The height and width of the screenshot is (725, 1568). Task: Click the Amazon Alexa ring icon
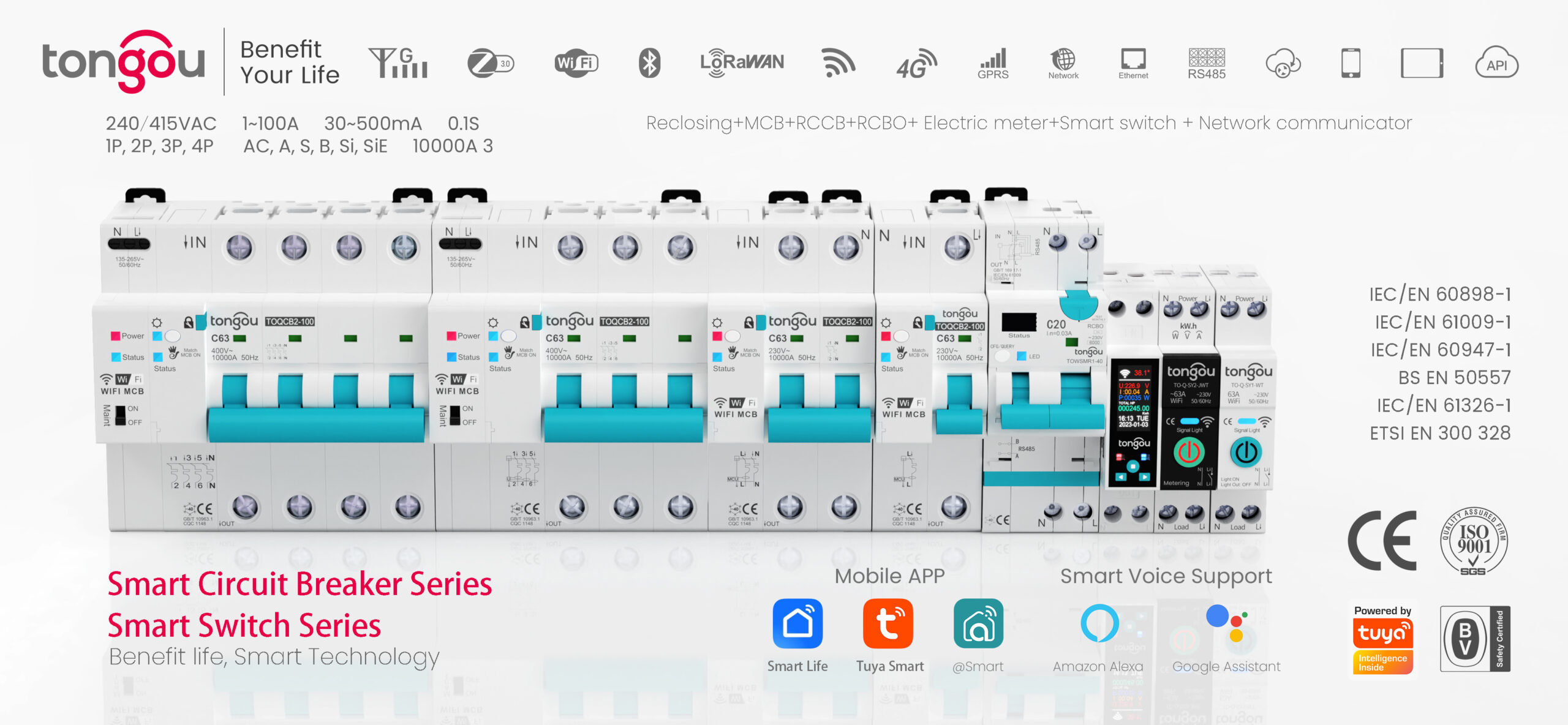(1099, 623)
